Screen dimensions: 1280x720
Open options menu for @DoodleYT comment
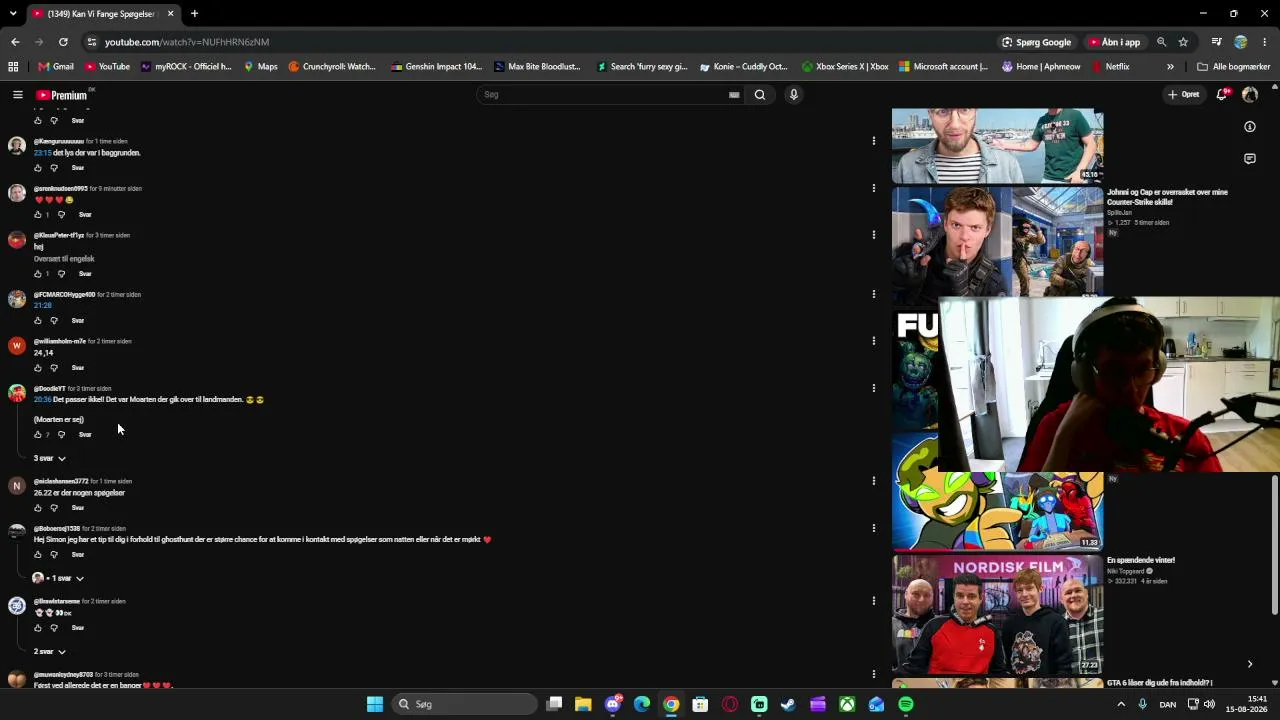(873, 388)
